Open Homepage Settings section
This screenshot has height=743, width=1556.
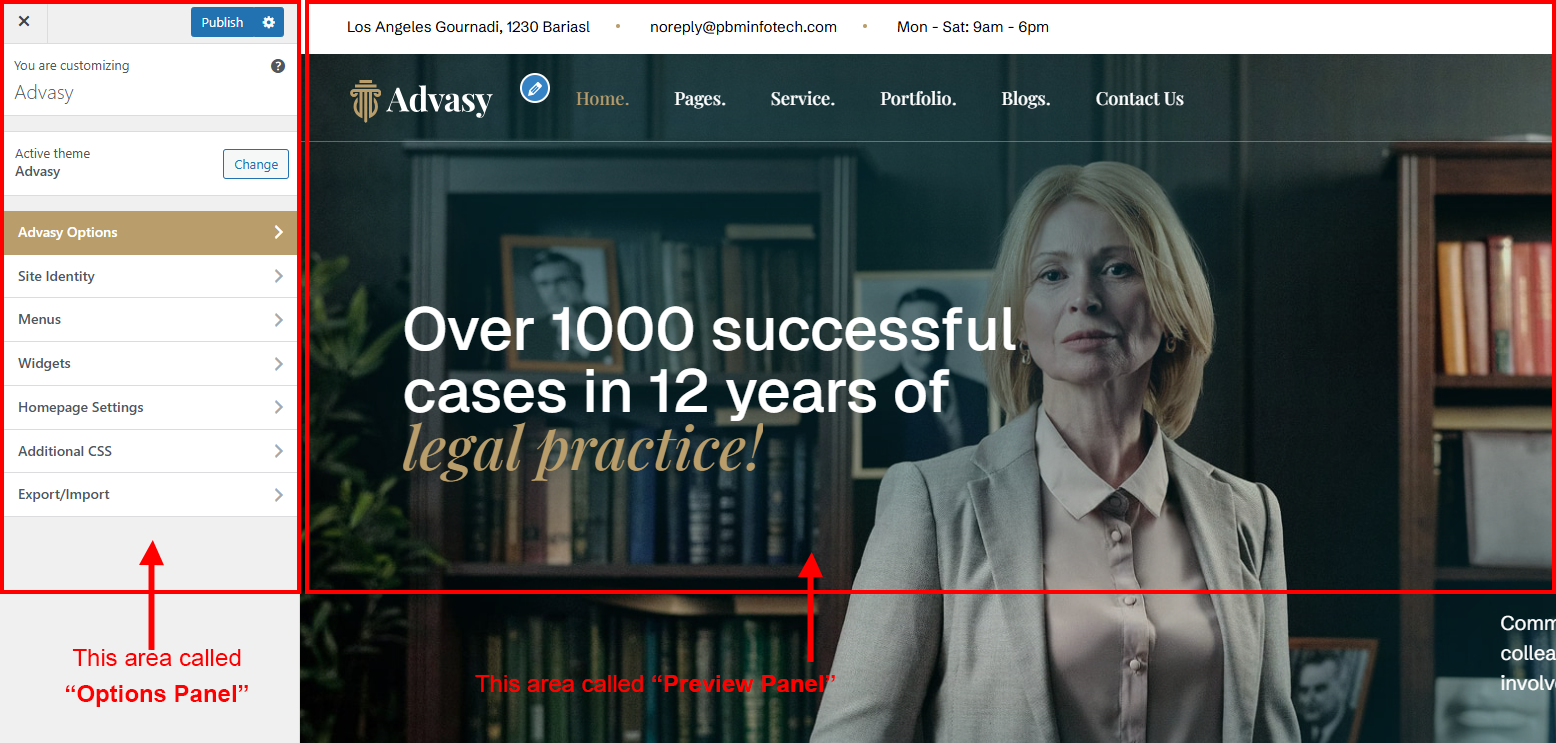(x=150, y=408)
